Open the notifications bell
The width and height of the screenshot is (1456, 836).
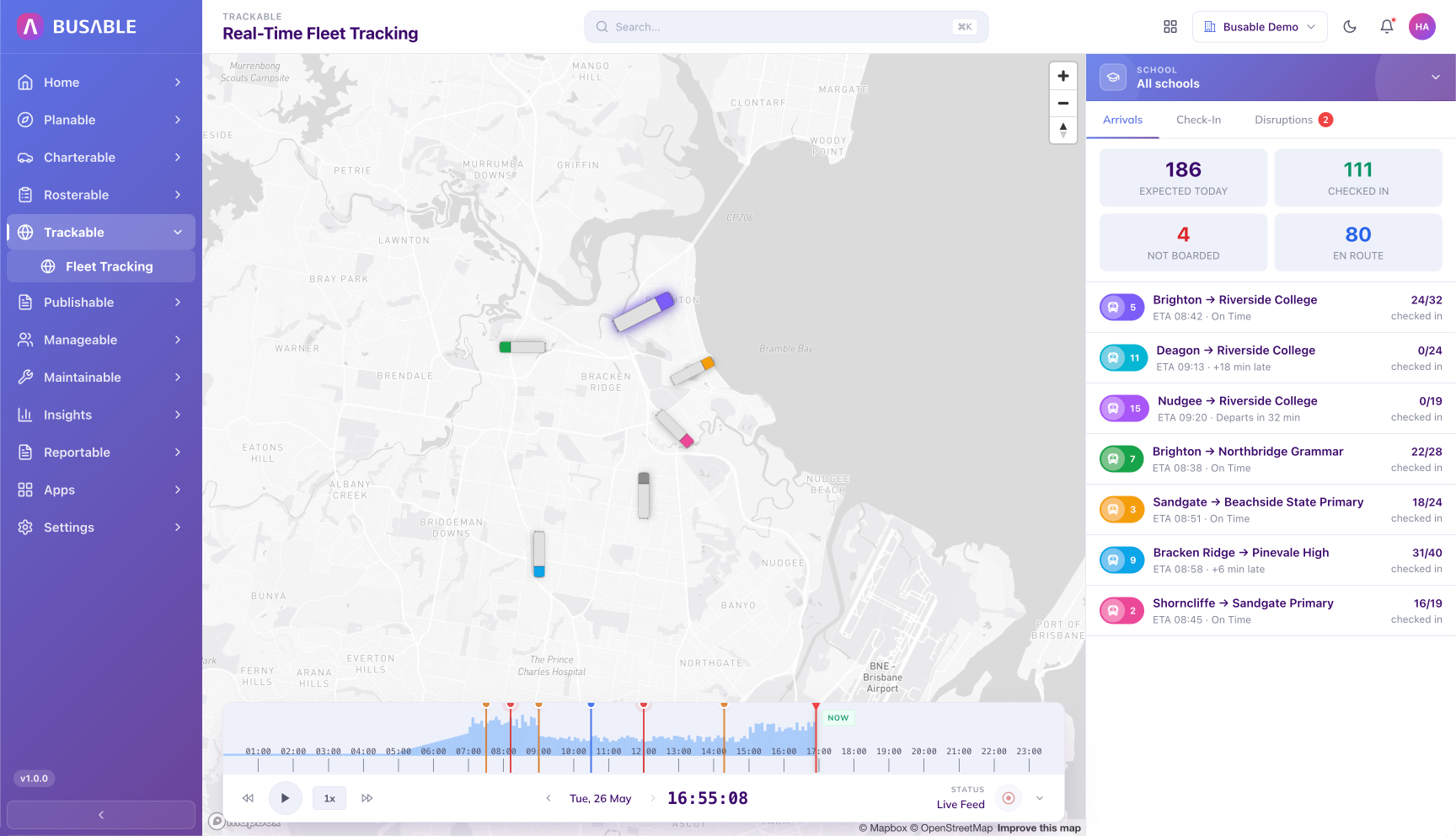(x=1387, y=27)
